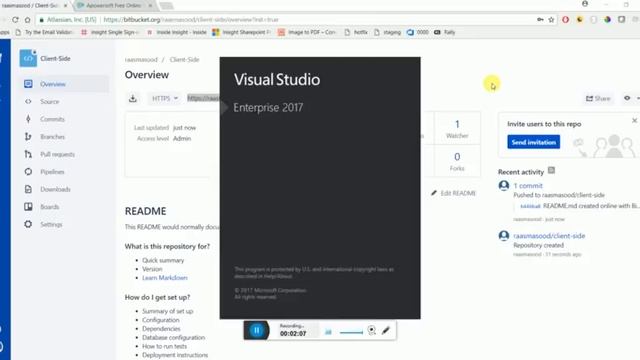Click the commit hash before README.md
Viewport: 640px width, 360px height.
pyautogui.click(x=530, y=206)
